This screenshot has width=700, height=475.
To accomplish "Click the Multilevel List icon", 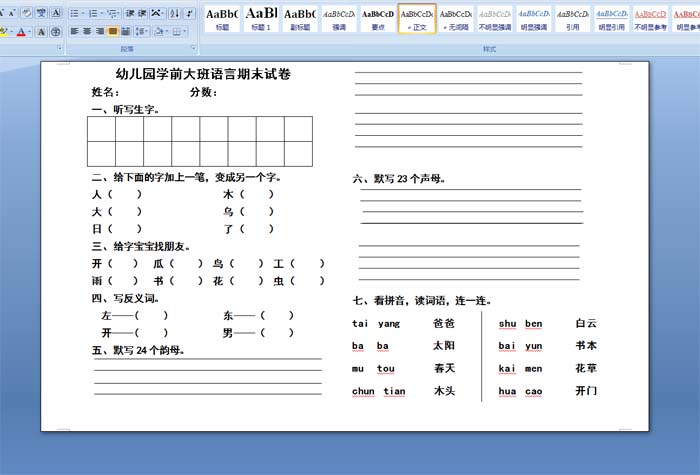I will 113,14.
